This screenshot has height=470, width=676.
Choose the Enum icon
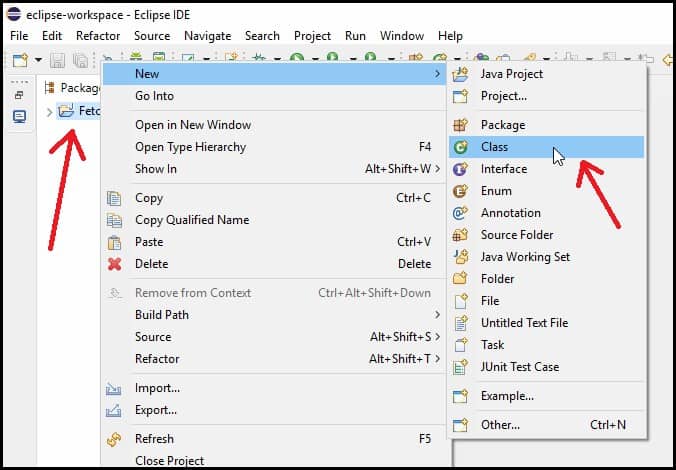460,191
